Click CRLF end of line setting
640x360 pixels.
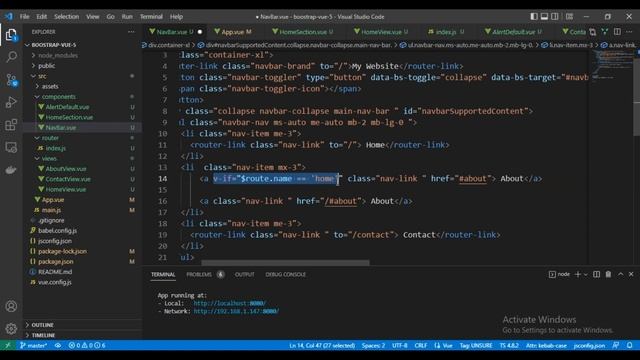coord(421,345)
